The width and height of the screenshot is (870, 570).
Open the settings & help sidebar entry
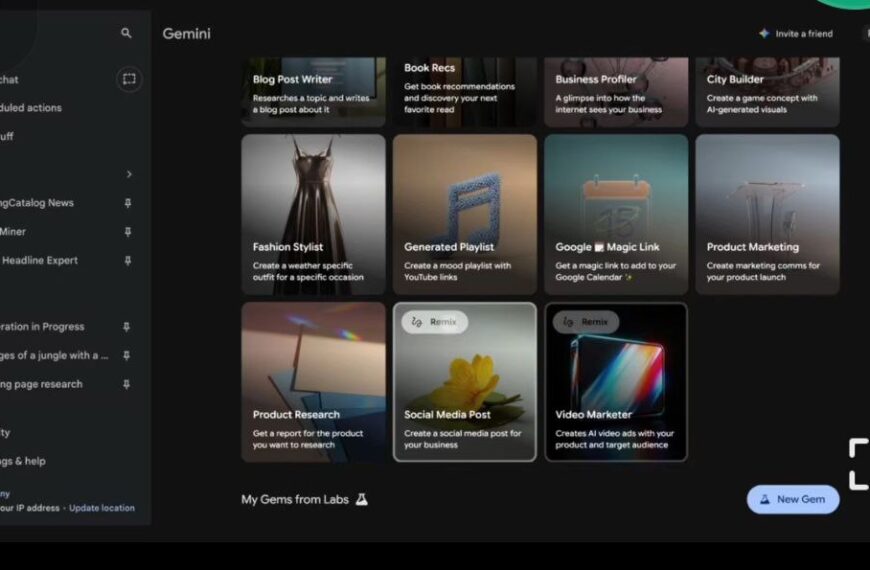(23, 461)
